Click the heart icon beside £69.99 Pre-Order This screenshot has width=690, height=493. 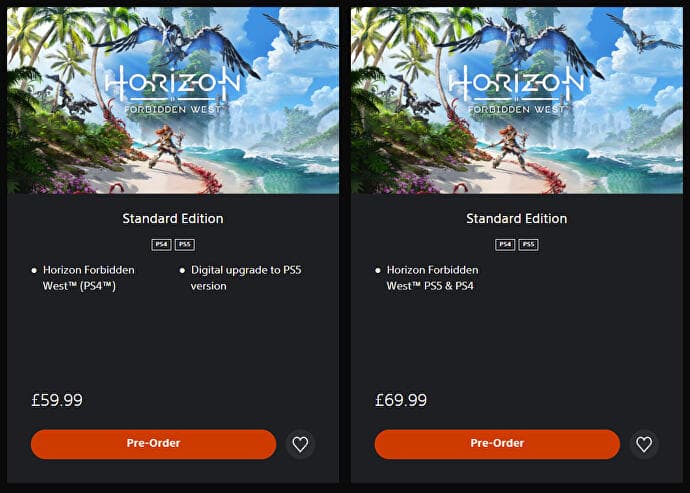[644, 444]
